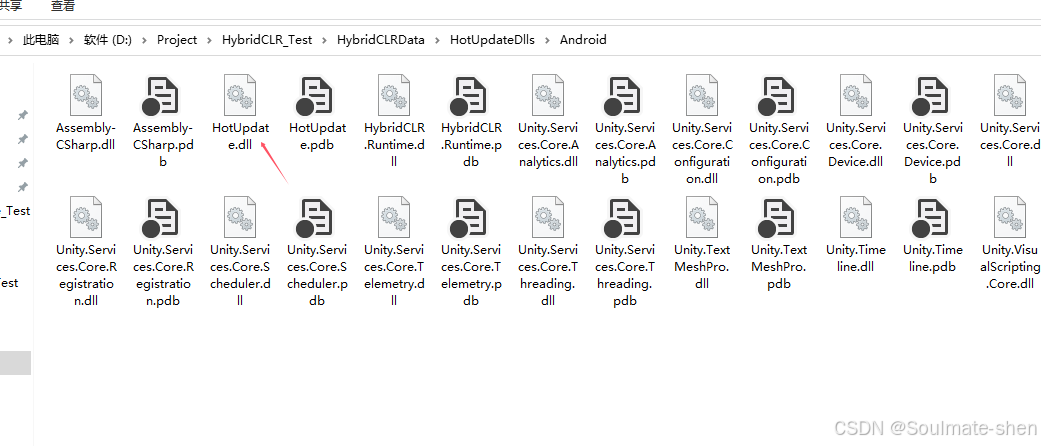Choose Unity.Services.Core.Scheduler.pdb icon
Screen dimensions: 1041x446
pos(315,219)
